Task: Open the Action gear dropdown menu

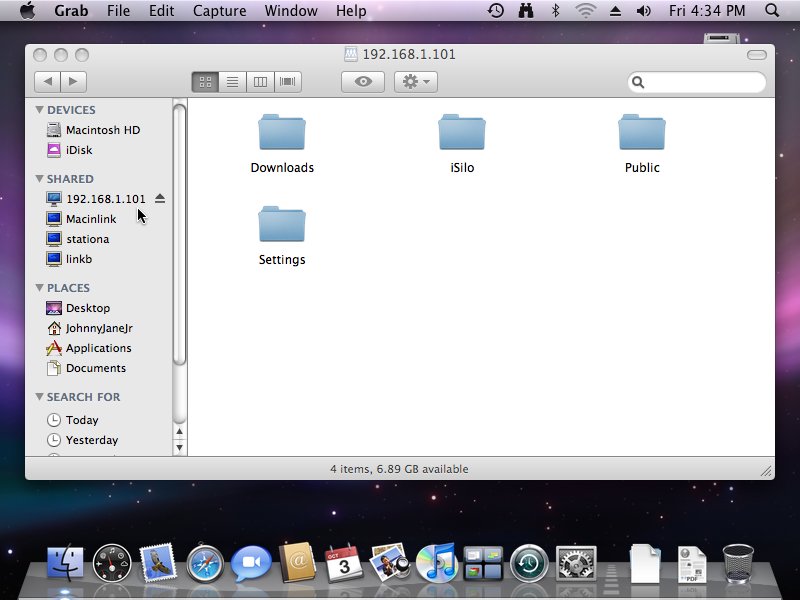Action: click(415, 82)
